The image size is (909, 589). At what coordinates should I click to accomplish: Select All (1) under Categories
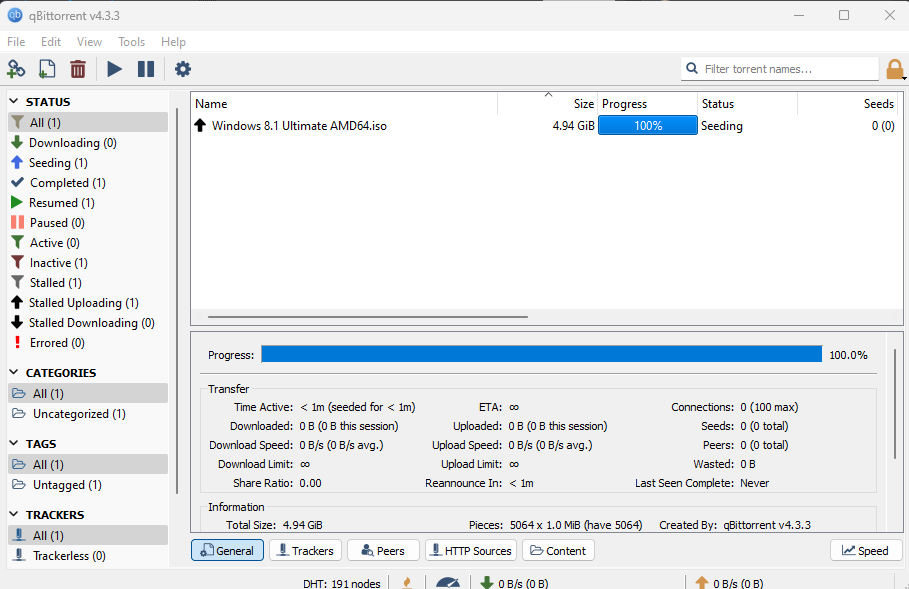pos(88,394)
